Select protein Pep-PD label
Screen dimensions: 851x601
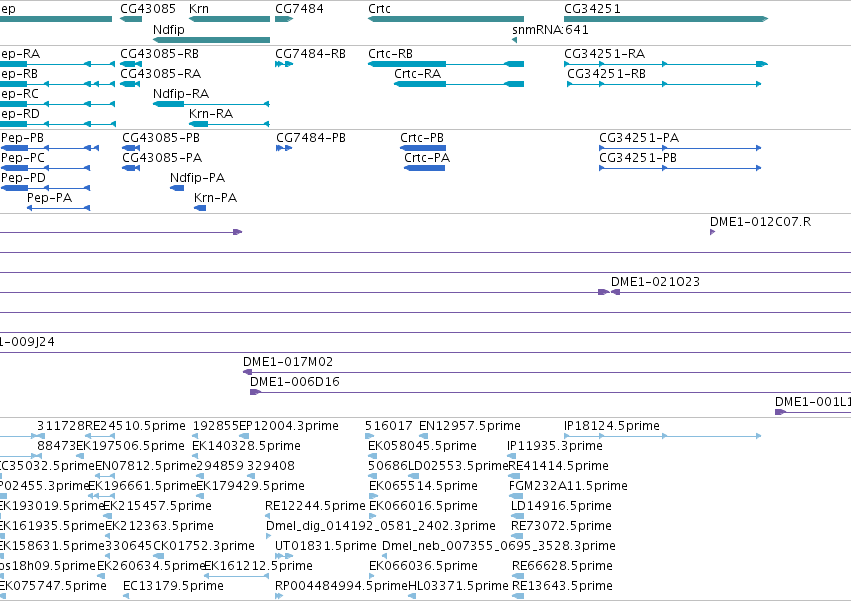23,178
